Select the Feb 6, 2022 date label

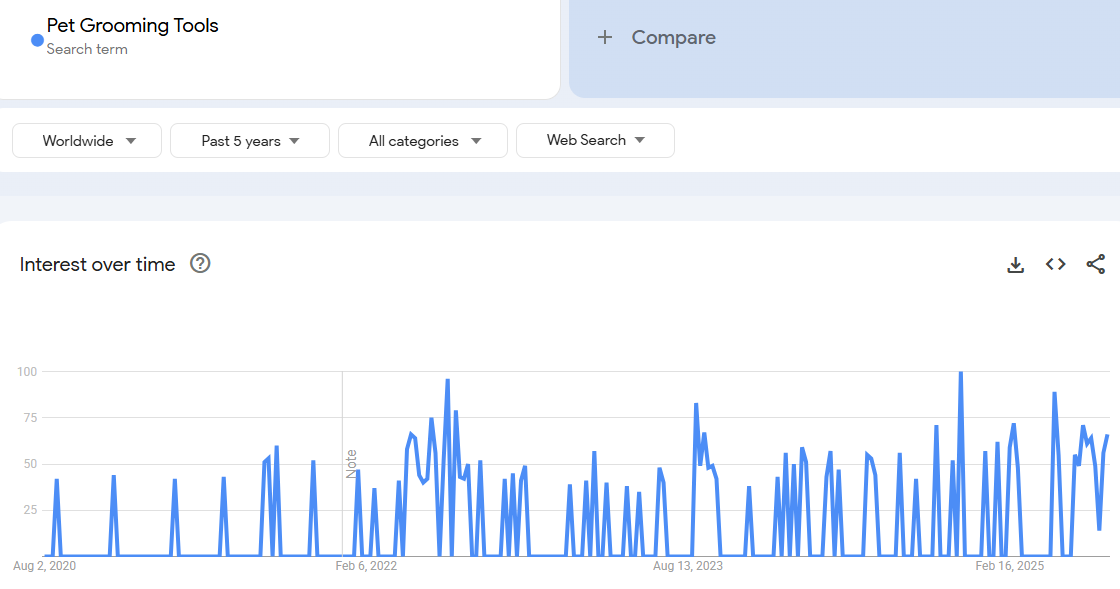tap(366, 566)
